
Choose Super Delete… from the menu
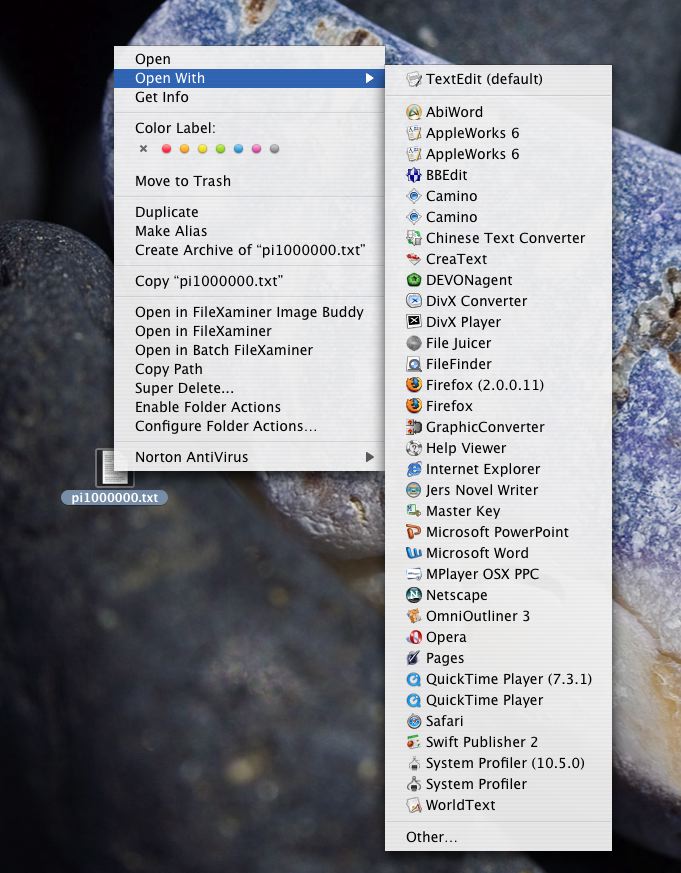point(249,388)
